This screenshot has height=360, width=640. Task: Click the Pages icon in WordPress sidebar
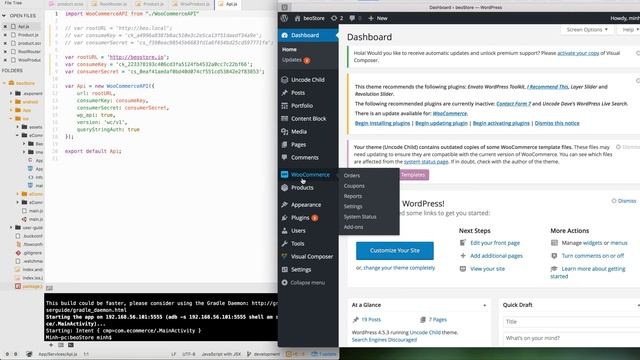(284, 144)
